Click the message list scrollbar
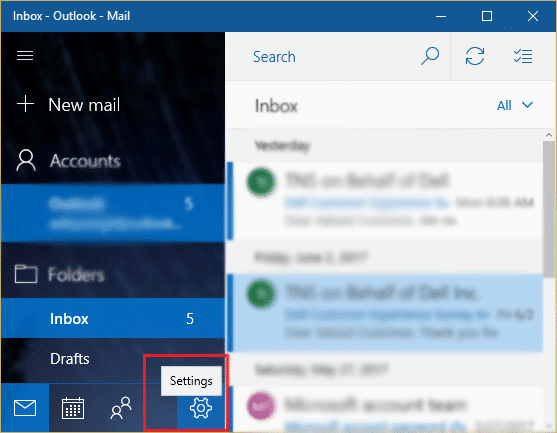The width and height of the screenshot is (557, 433). pyautogui.click(x=549, y=209)
